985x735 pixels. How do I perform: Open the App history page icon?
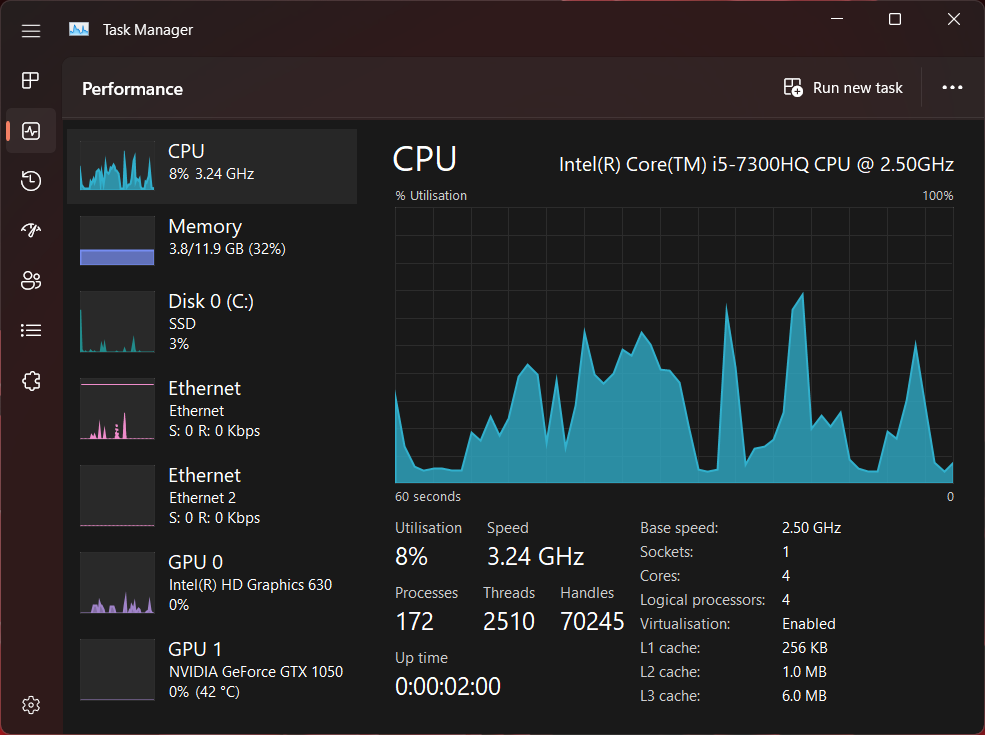click(x=31, y=181)
